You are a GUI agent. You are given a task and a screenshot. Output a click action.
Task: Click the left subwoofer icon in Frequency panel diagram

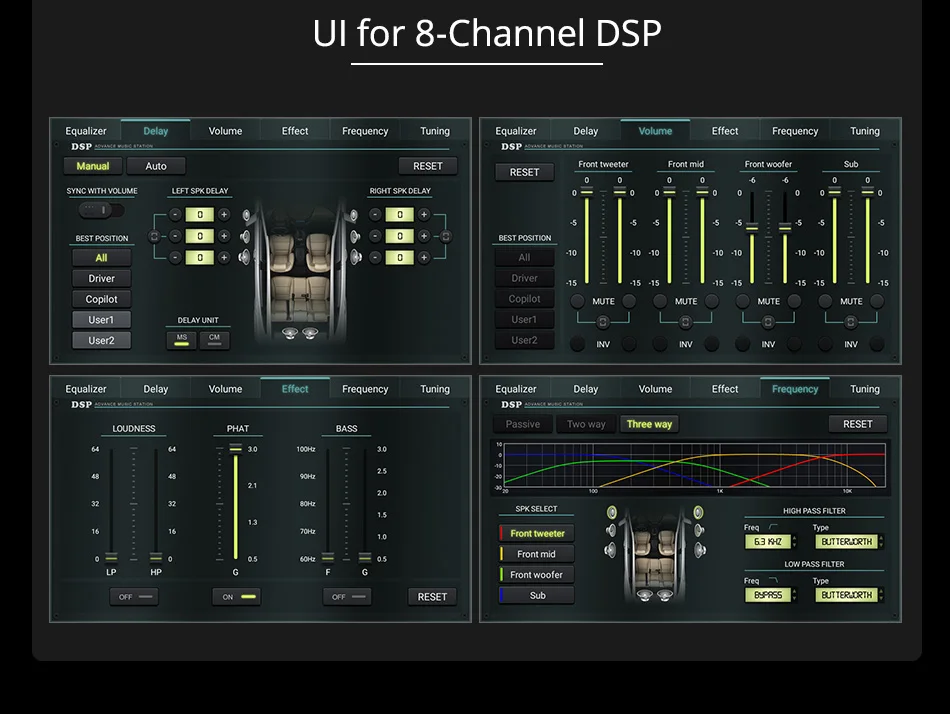[645, 595]
